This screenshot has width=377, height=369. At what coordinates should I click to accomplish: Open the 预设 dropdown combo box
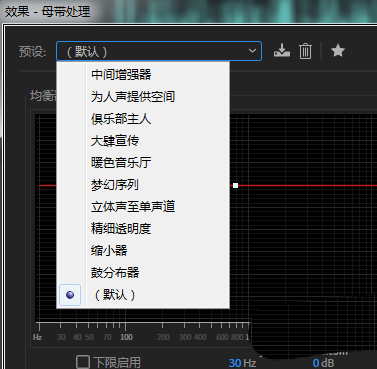(x=159, y=51)
